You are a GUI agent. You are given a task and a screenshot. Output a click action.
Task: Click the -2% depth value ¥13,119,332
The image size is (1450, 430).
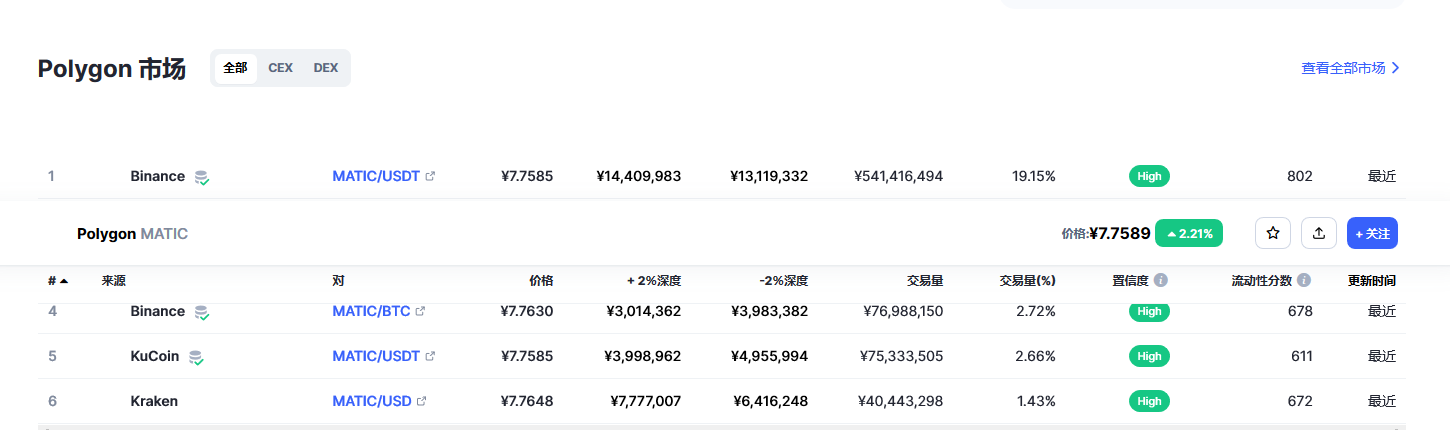click(x=769, y=176)
